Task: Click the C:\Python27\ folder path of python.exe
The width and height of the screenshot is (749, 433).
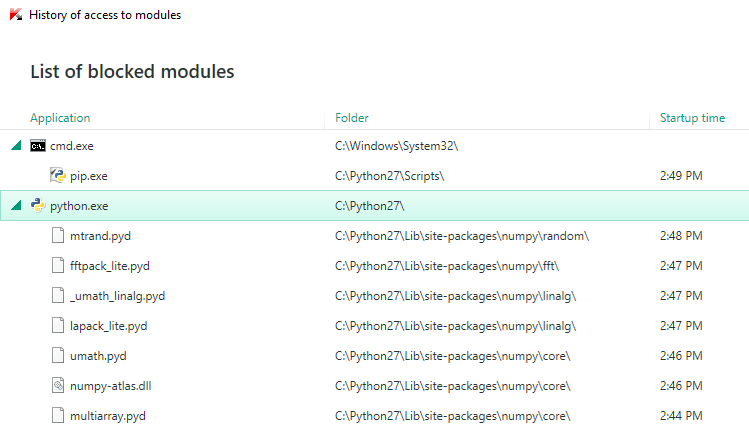Action: pyautogui.click(x=370, y=206)
